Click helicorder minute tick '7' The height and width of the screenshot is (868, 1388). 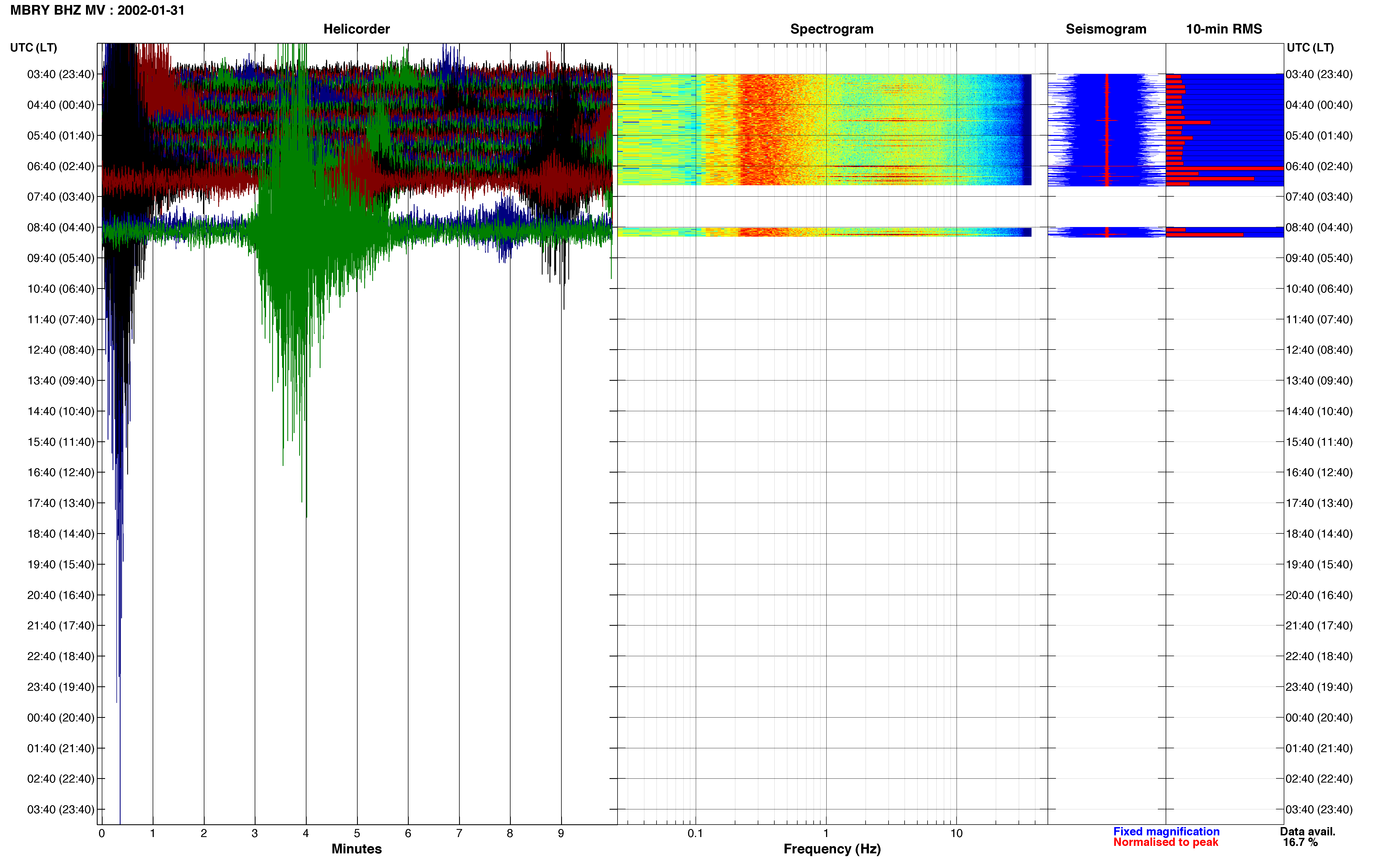pos(459,833)
